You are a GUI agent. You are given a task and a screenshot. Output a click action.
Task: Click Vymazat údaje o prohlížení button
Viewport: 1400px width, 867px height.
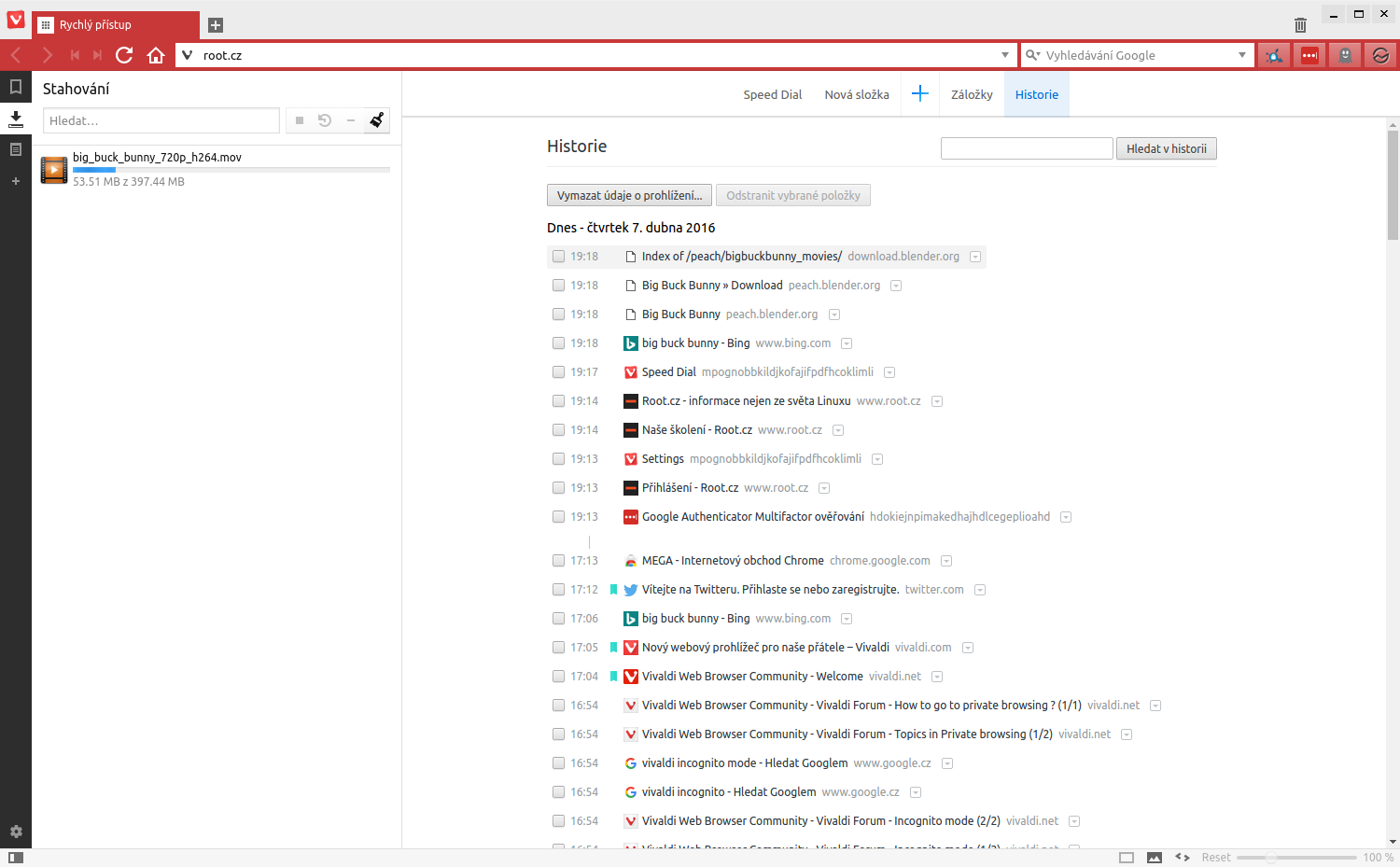629,195
